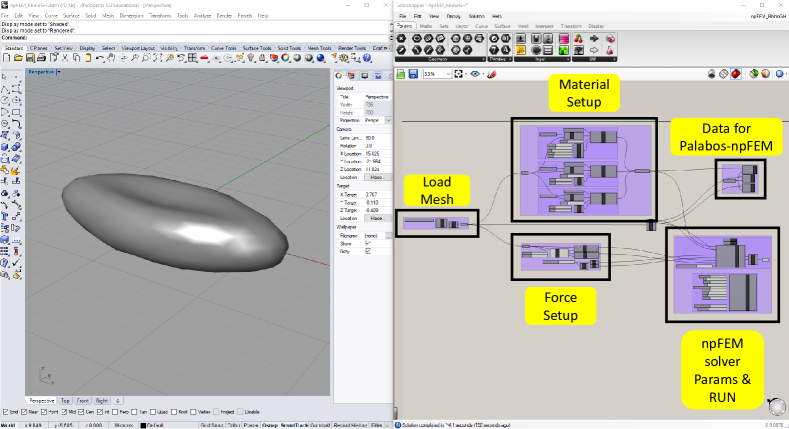Screen dimensions: 789x429
Task: Click the Grasshopper compass widget at canvas corner
Action: pyautogui.click(x=776, y=407)
